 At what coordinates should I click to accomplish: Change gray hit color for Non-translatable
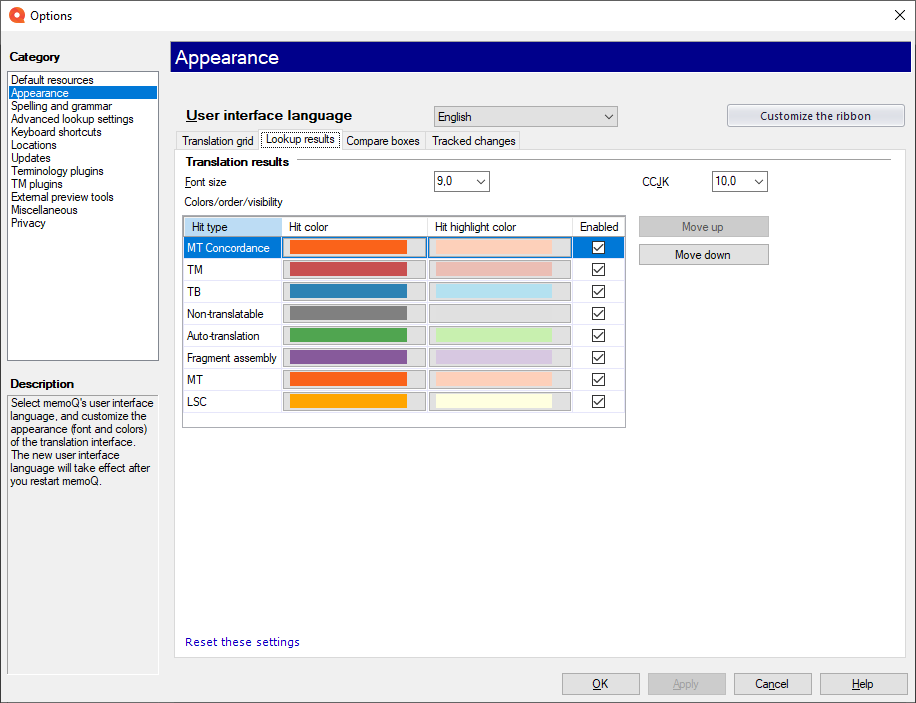354,314
